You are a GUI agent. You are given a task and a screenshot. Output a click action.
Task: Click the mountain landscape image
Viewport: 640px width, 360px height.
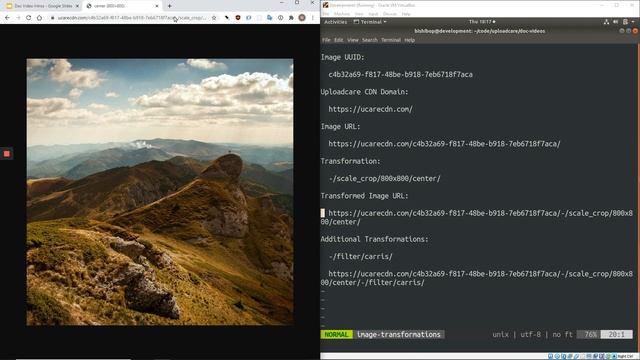click(x=160, y=192)
